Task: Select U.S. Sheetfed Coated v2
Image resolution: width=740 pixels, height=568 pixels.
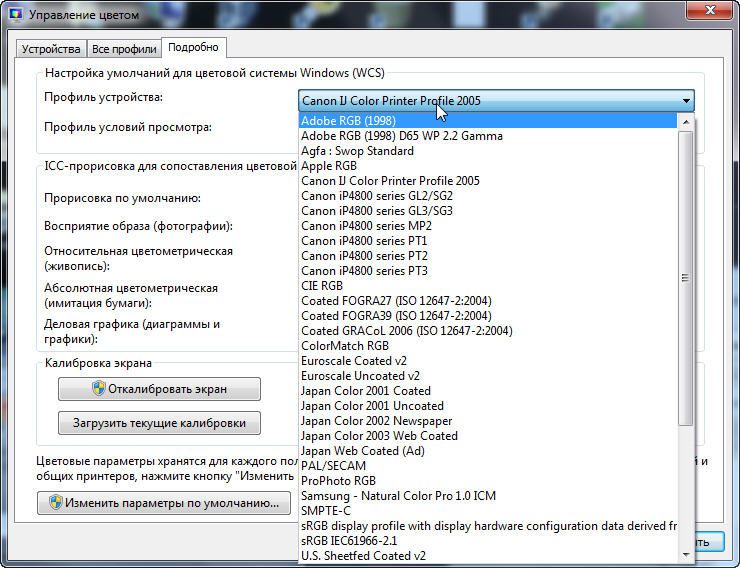Action: [488, 556]
